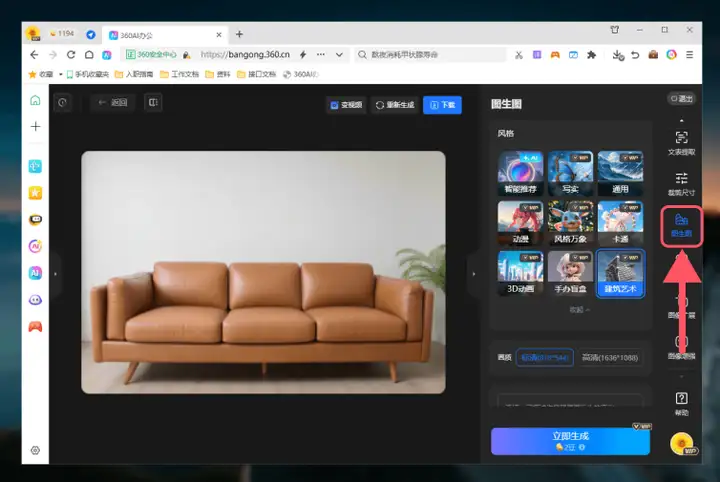Collapse the right panel handle arrow
Viewport: 720px width, 482px height.
(474, 274)
